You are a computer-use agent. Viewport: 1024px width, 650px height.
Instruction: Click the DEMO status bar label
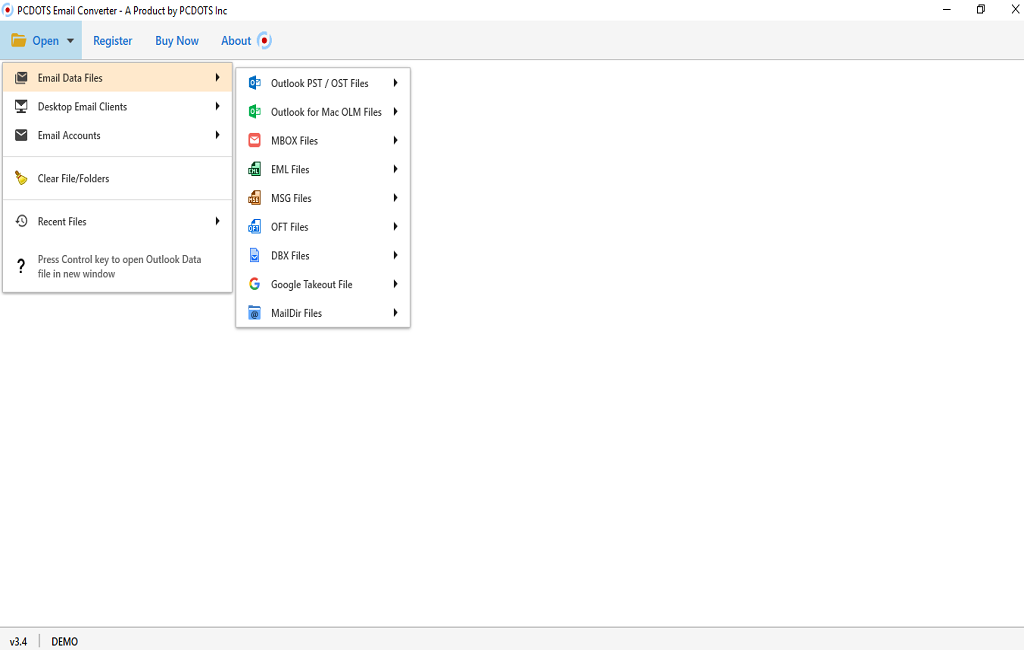coord(65,642)
